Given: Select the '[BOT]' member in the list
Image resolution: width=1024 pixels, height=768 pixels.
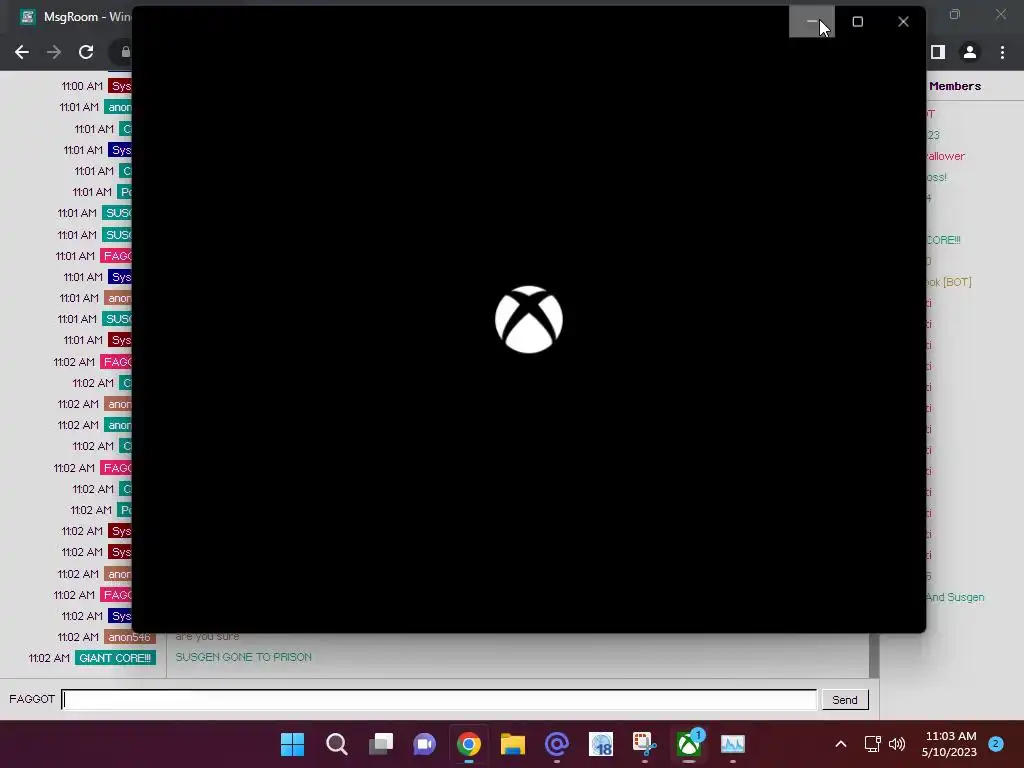Looking at the screenshot, I should [949, 282].
